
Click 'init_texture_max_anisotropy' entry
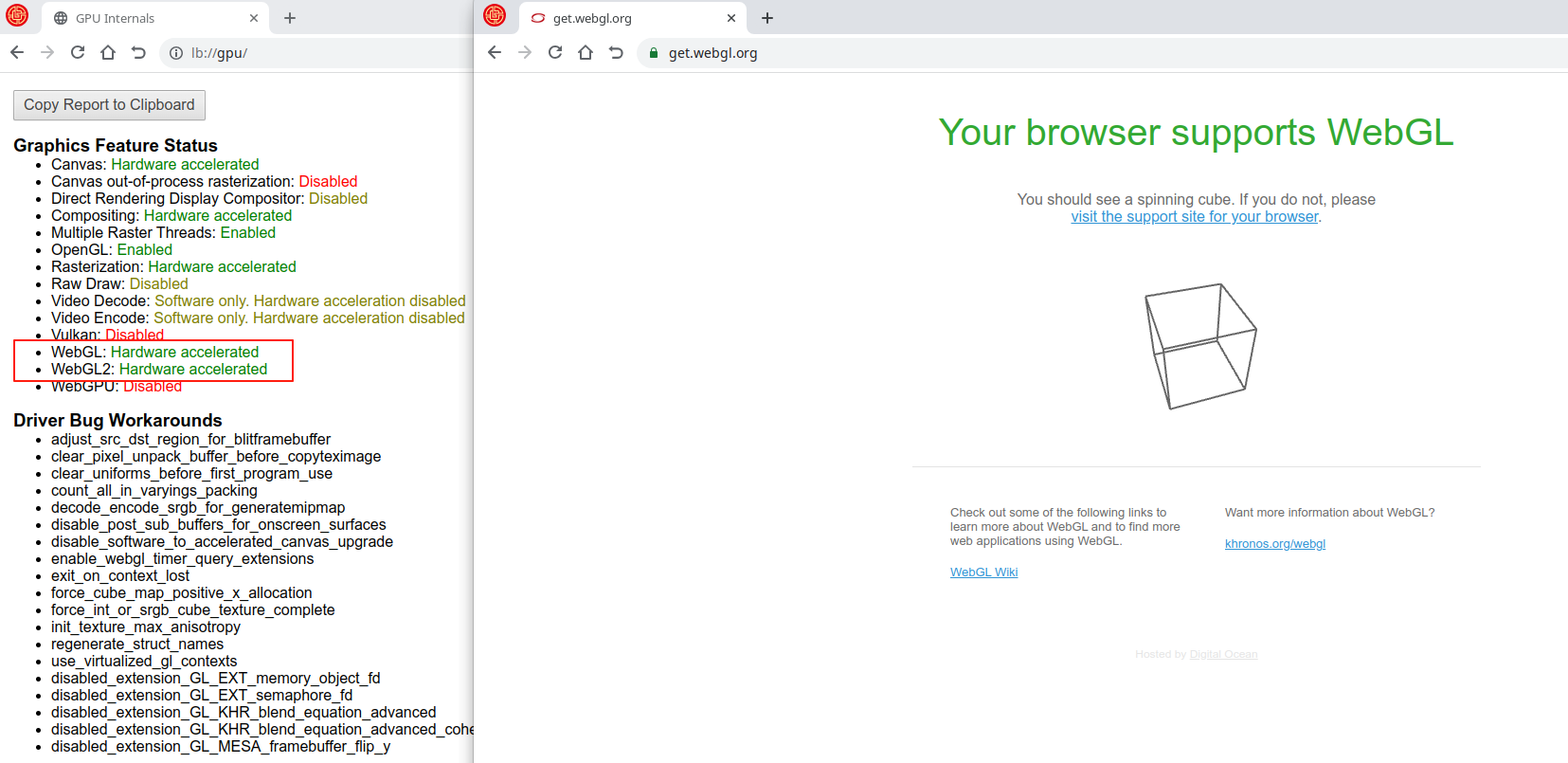click(146, 627)
